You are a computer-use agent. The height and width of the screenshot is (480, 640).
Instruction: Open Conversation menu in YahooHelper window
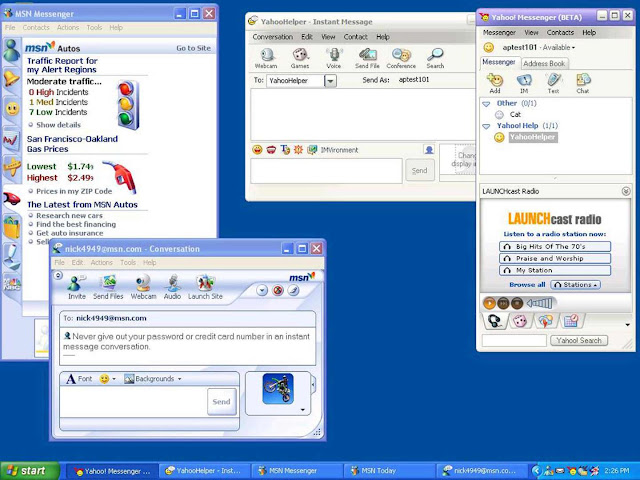273,37
